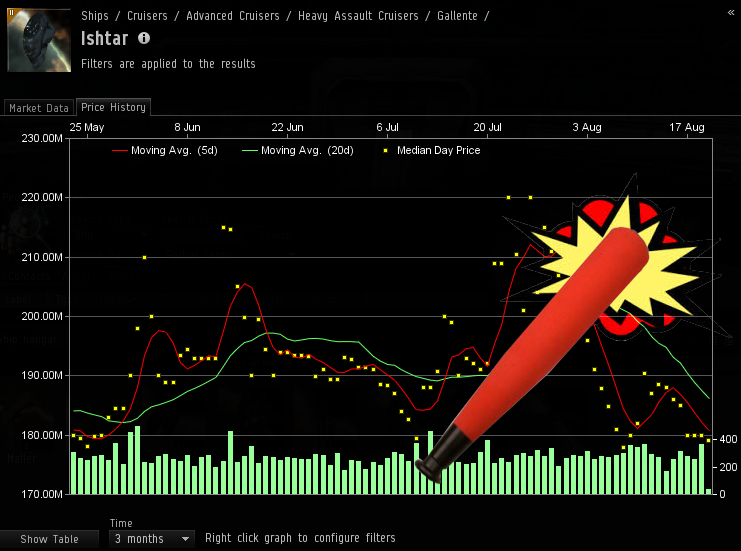This screenshot has height=551, width=741.
Task: Open the Time range dropdown showing 3 months
Action: pyautogui.click(x=152, y=538)
